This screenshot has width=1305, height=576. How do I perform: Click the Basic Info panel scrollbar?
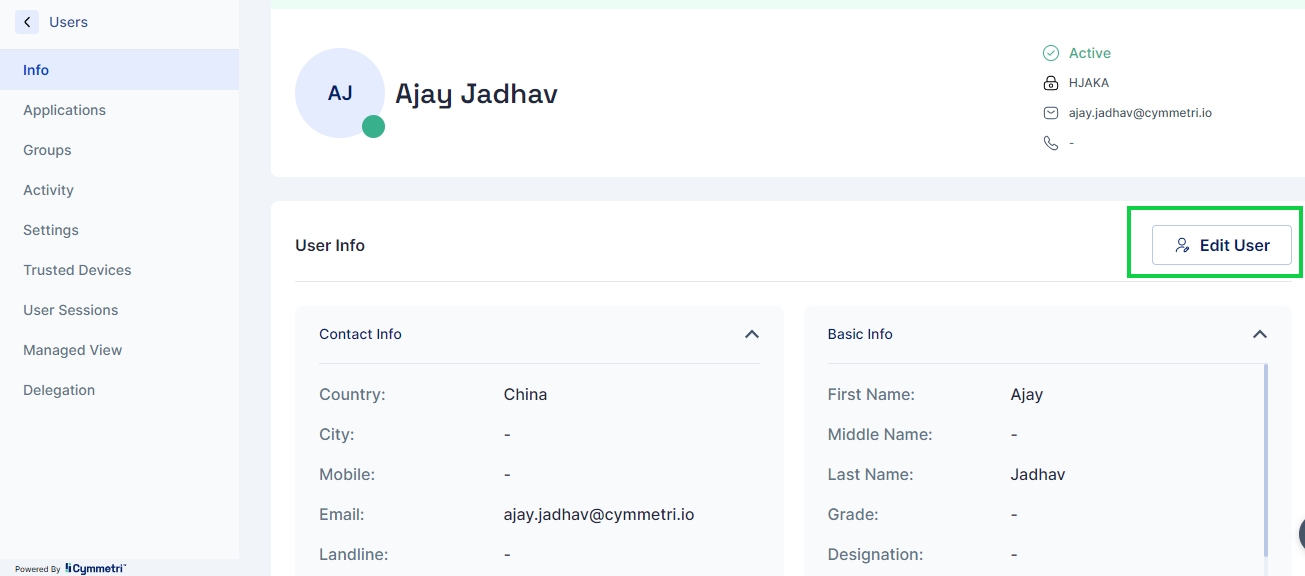point(1266,460)
